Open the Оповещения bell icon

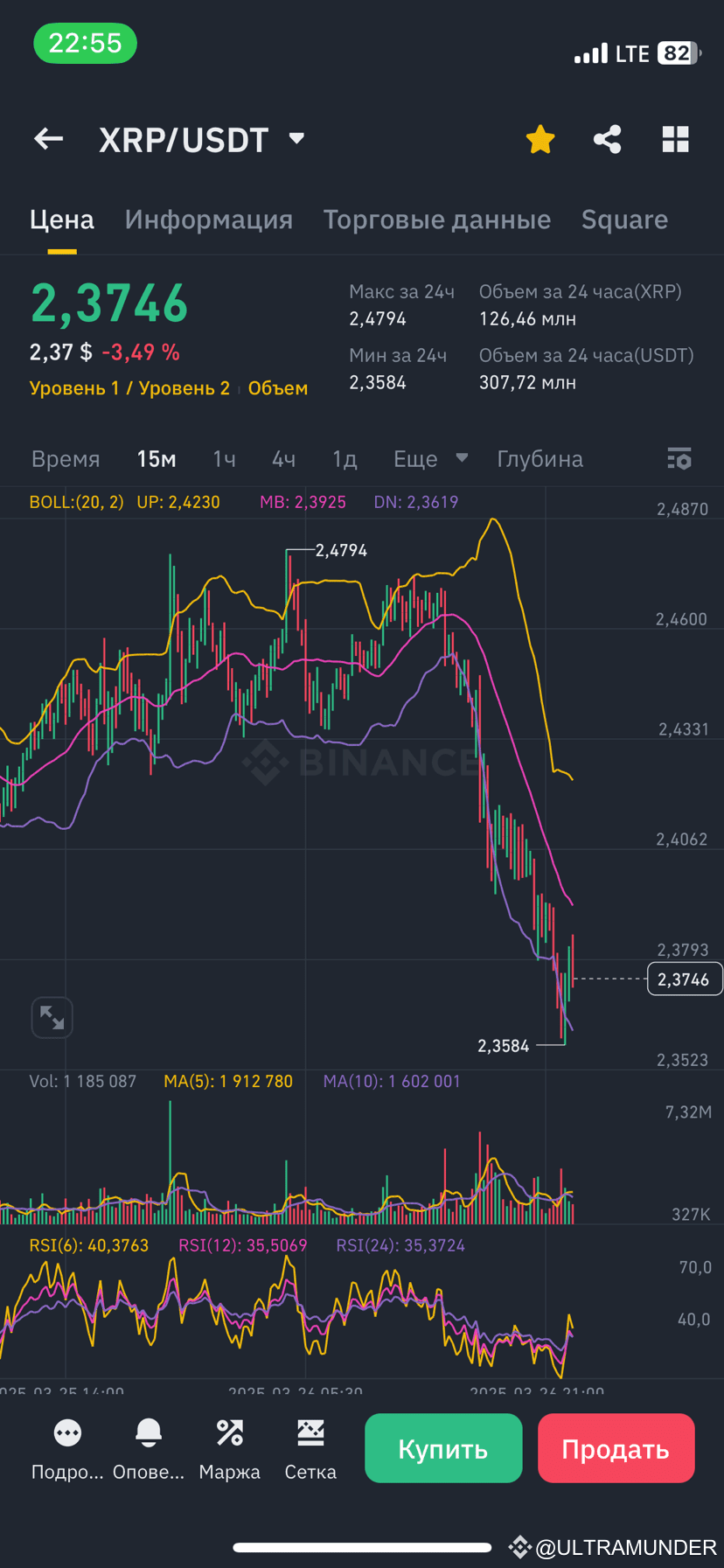(149, 1432)
